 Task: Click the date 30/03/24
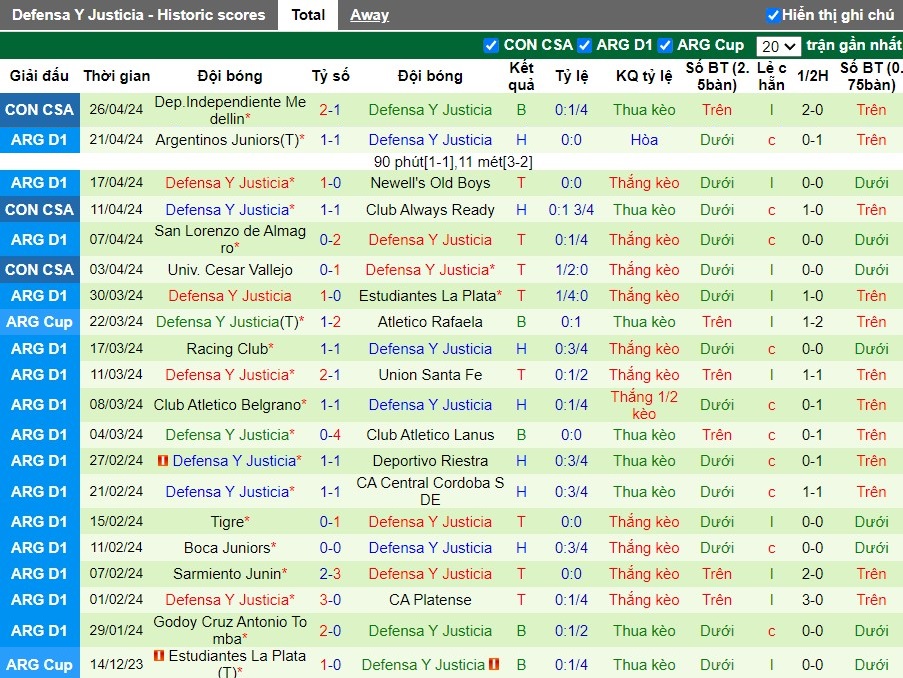[x=116, y=296]
